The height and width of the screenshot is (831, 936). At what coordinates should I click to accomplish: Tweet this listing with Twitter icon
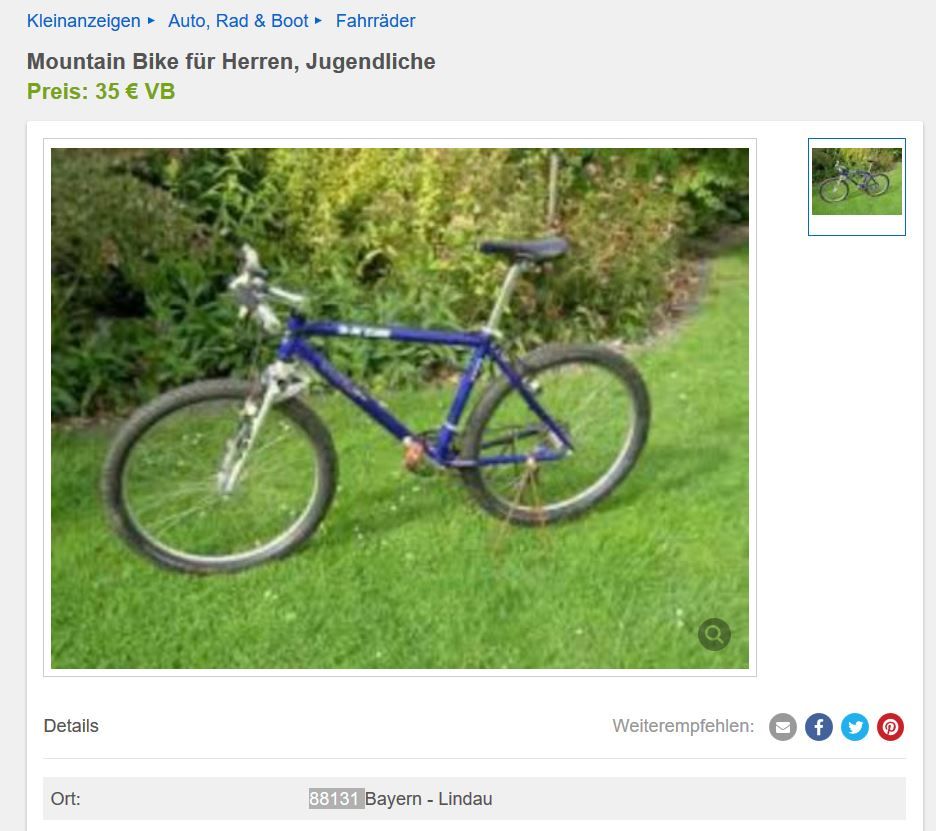pyautogui.click(x=854, y=727)
